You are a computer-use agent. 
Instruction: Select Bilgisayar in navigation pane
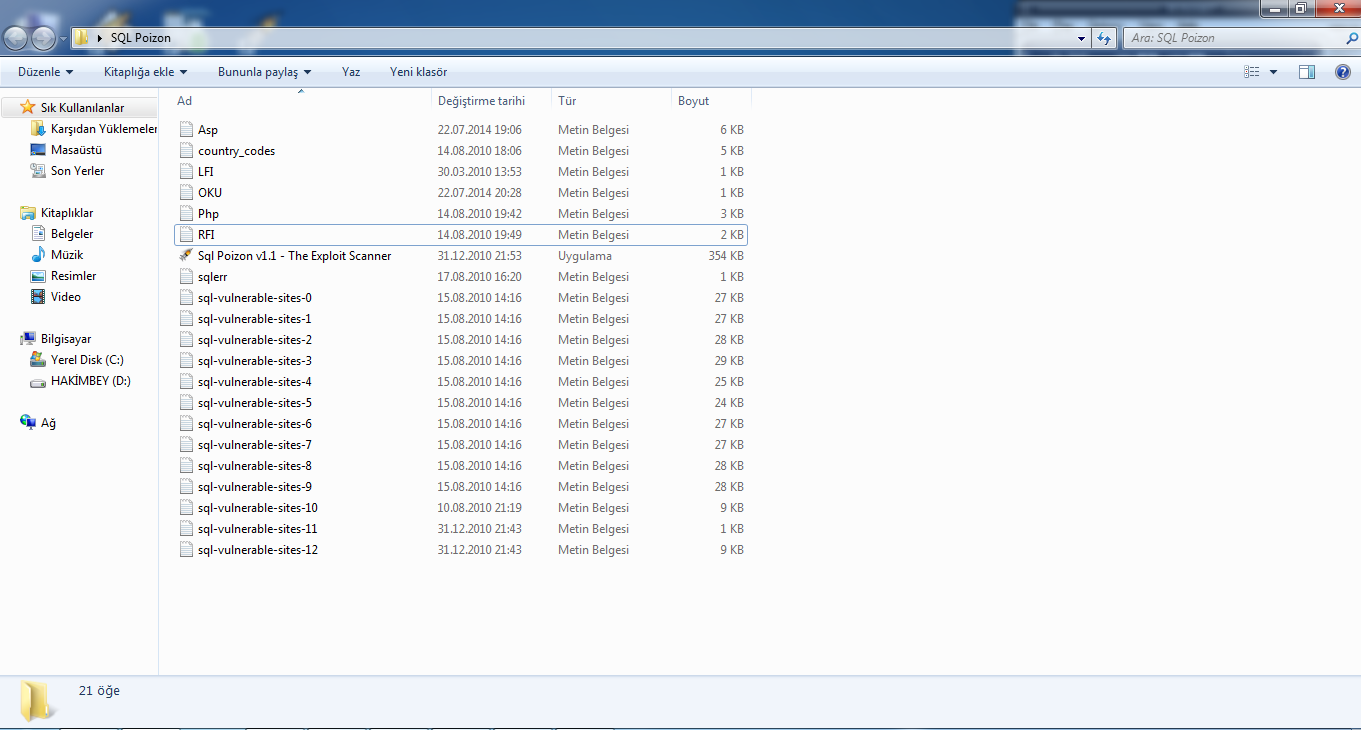tap(66, 339)
